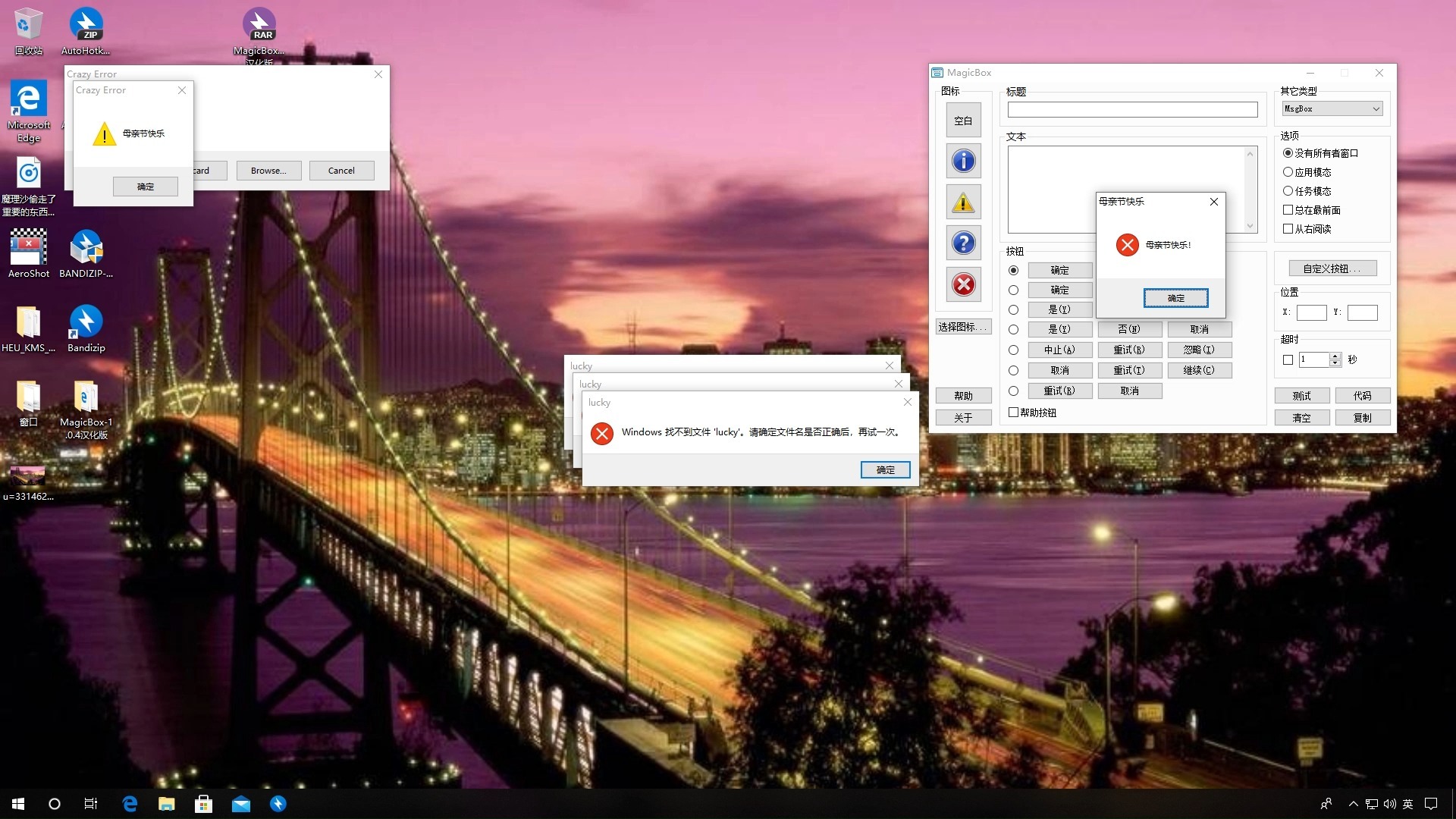This screenshot has width=1456, height=819.
Task: Increase timeout seconds with up arrow
Action: 1335,356
